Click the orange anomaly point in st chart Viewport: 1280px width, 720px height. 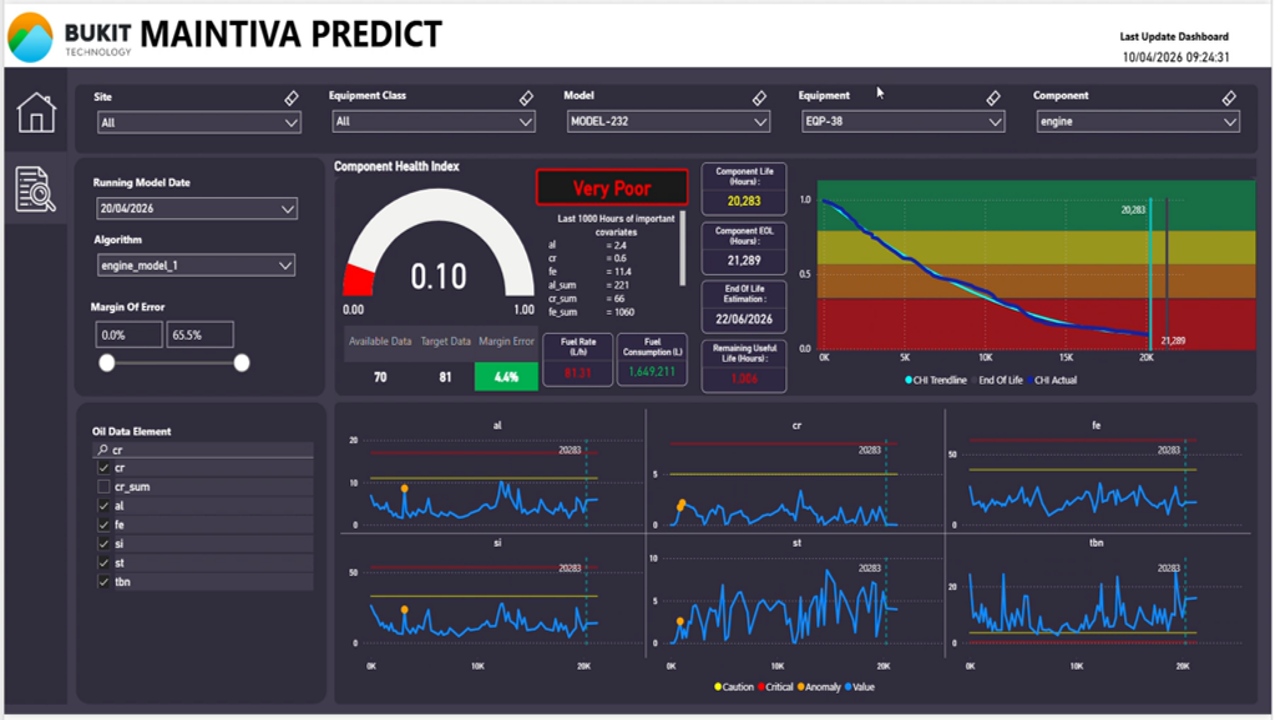pos(680,621)
